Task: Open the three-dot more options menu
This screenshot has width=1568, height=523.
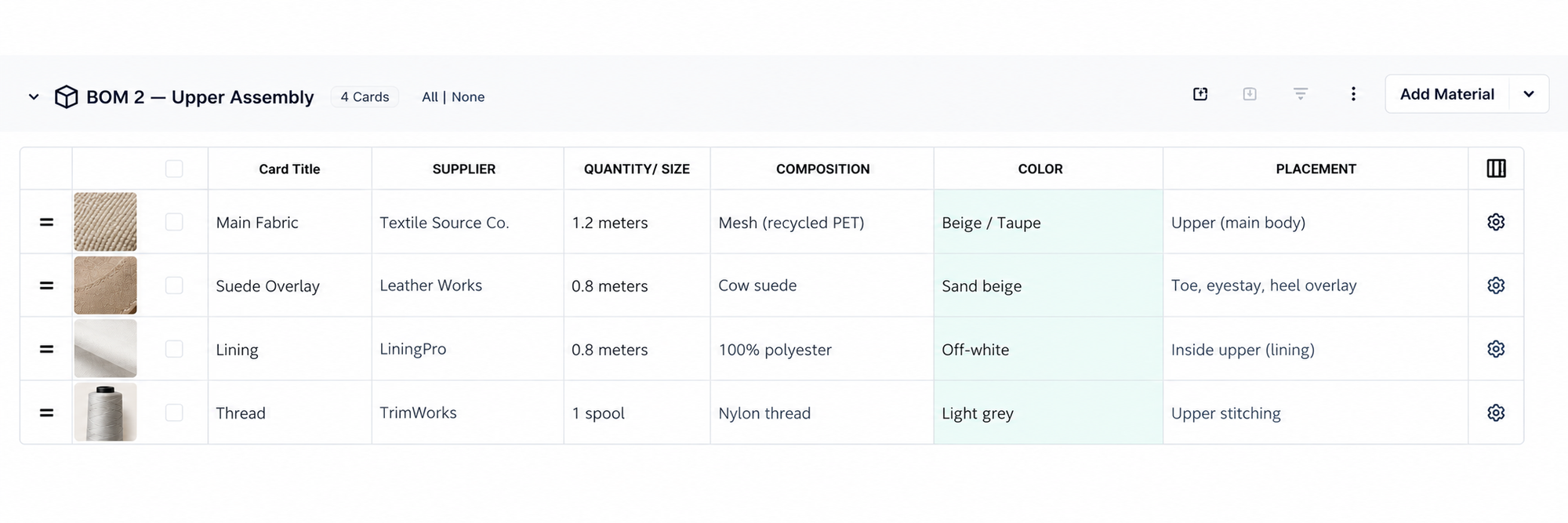Action: point(1353,94)
